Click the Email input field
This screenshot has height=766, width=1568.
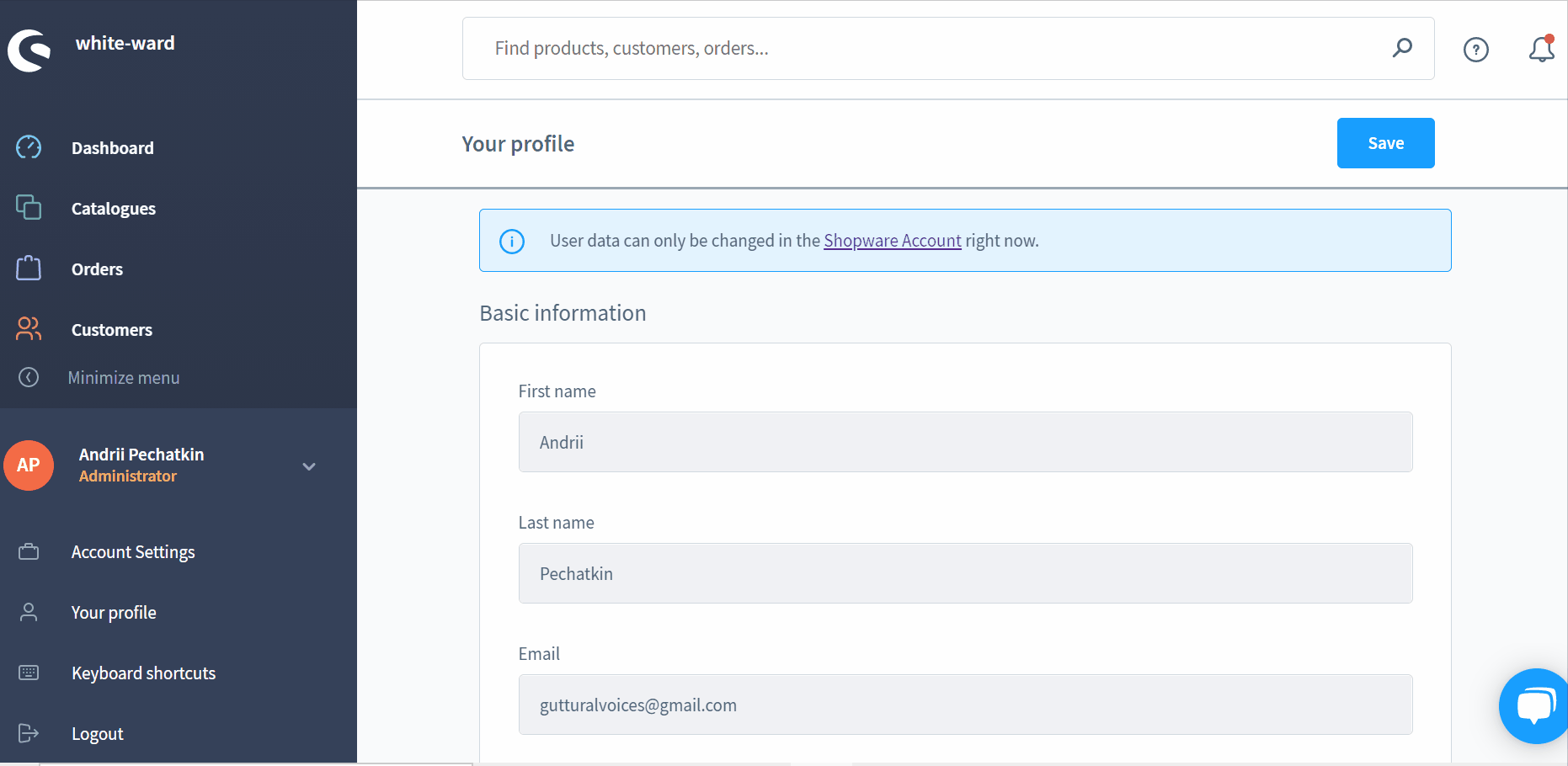[965, 705]
